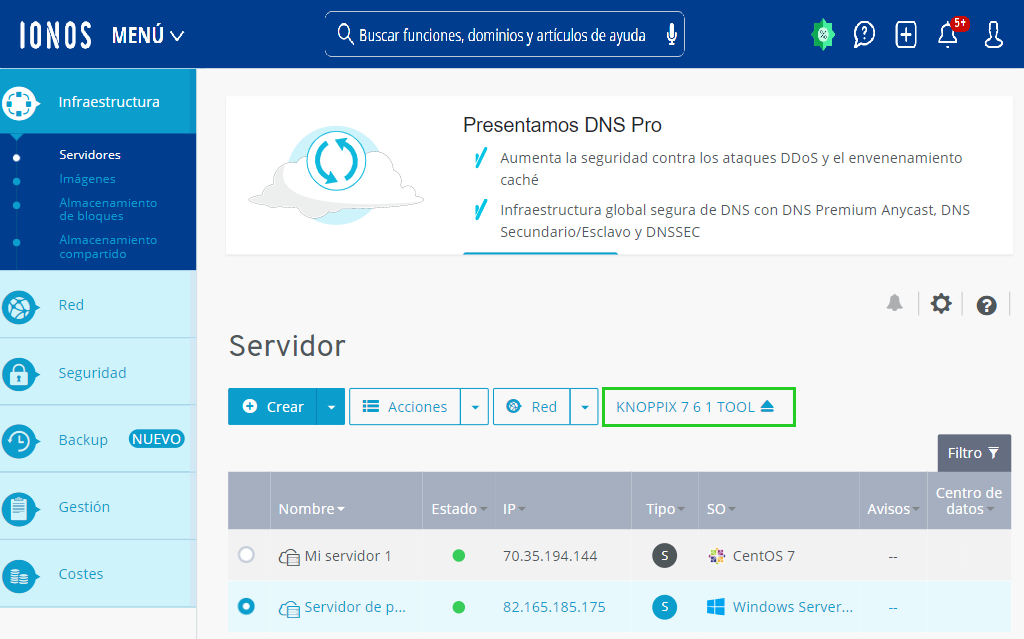Select the Mi servidor 1 radio button
1024x639 pixels.
click(x=246, y=555)
